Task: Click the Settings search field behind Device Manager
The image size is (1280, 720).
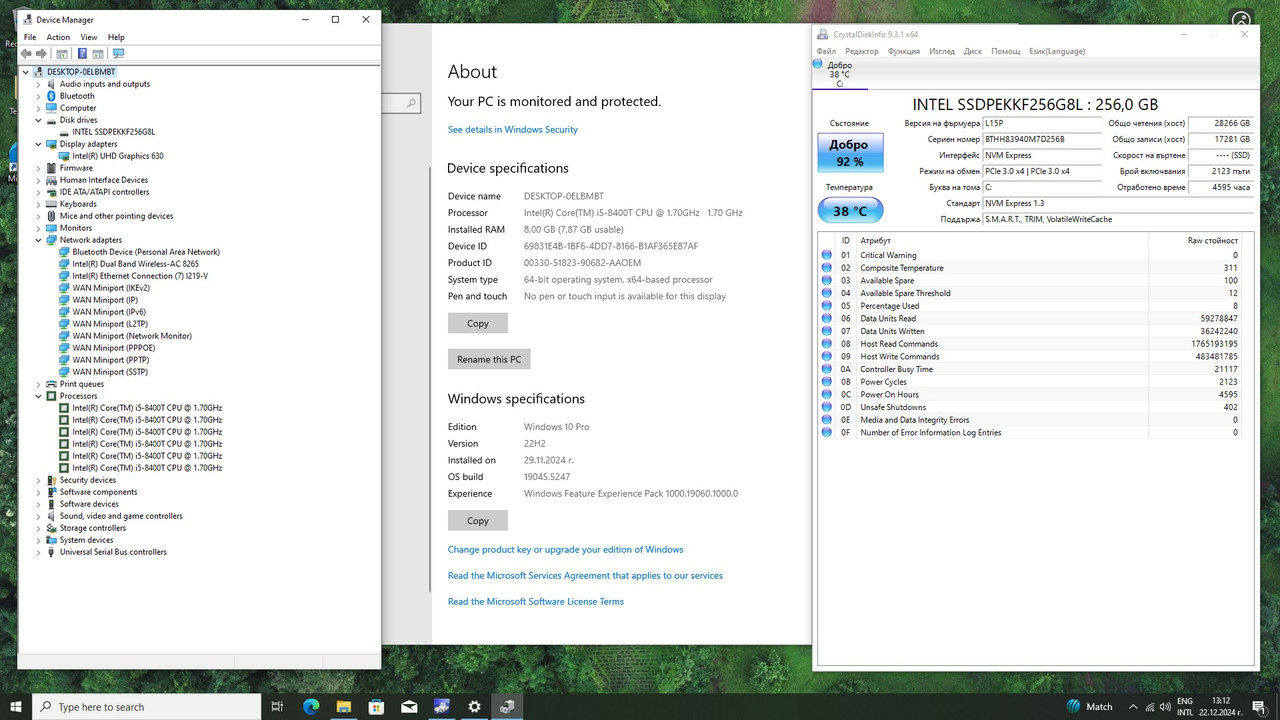Action: tap(401, 103)
